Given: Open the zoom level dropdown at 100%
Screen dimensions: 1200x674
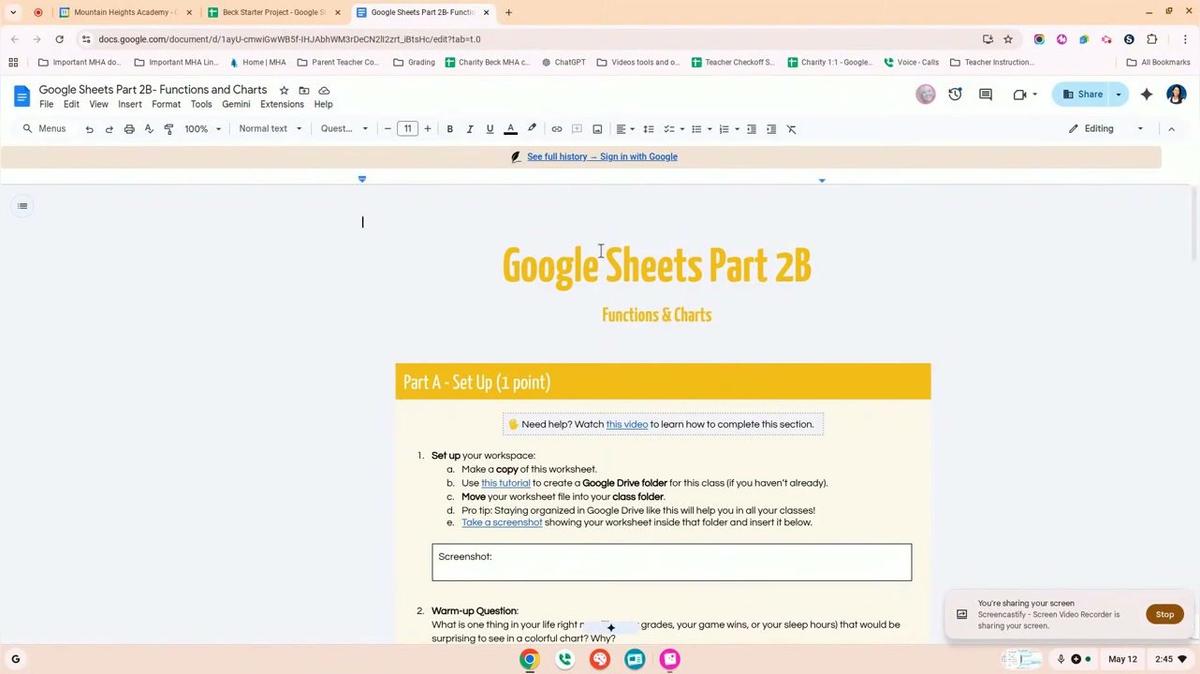Looking at the screenshot, I should (x=203, y=129).
